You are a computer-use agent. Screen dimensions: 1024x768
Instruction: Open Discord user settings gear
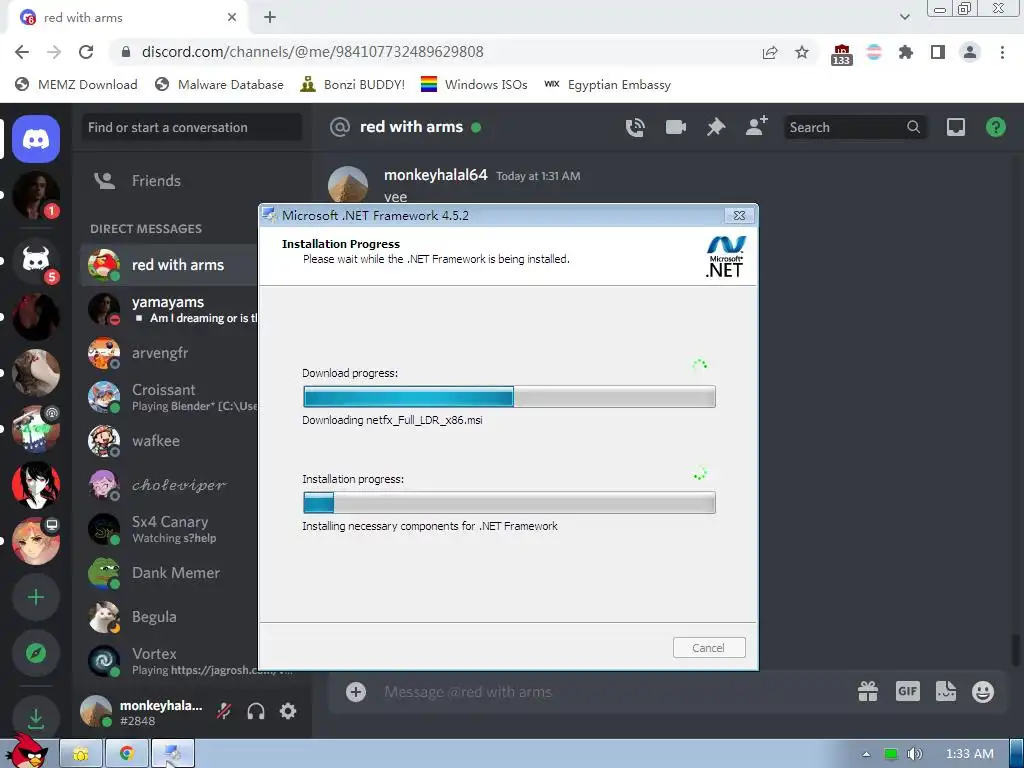tap(288, 711)
